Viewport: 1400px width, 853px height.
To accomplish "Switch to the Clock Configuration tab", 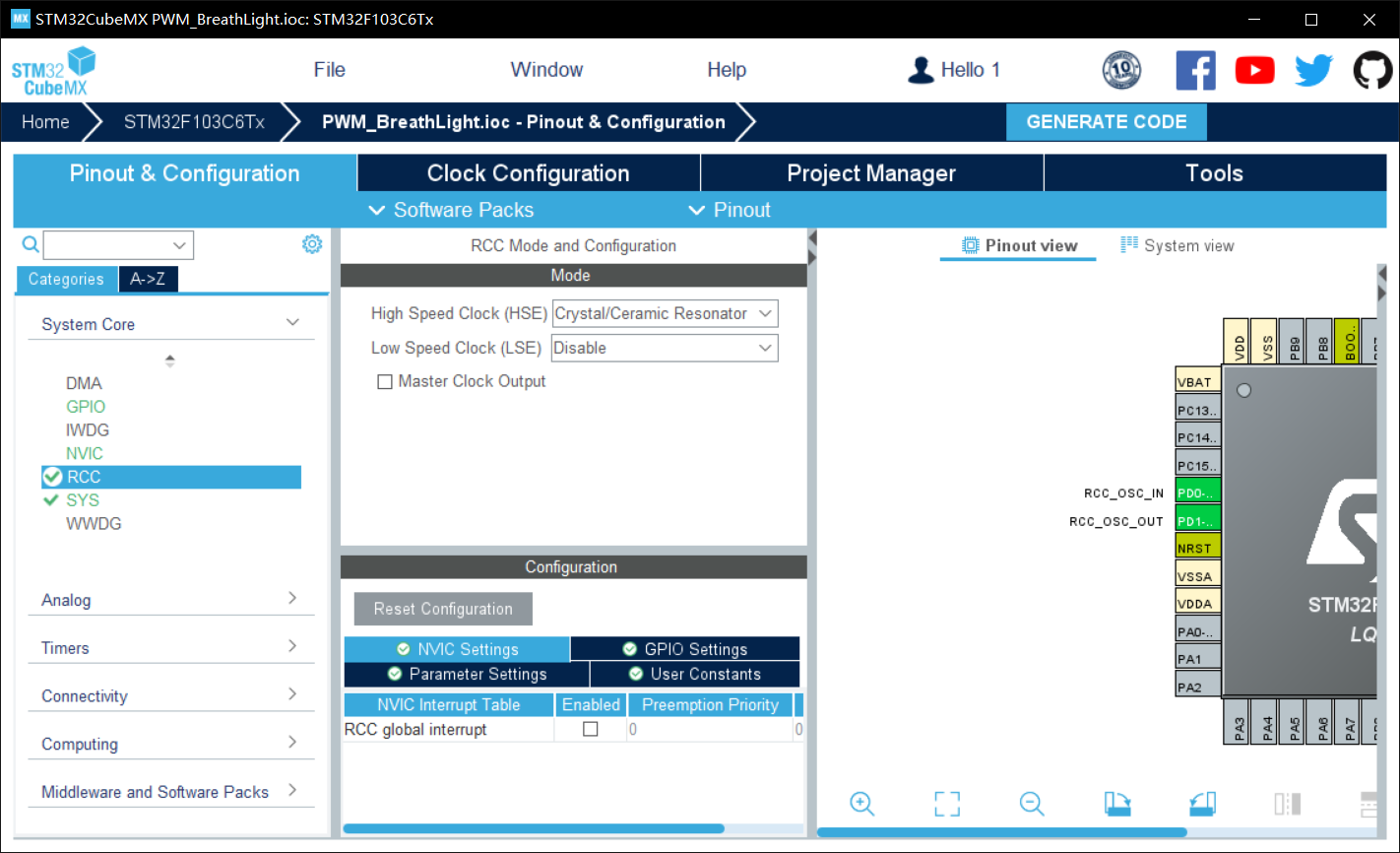I will 529,173.
